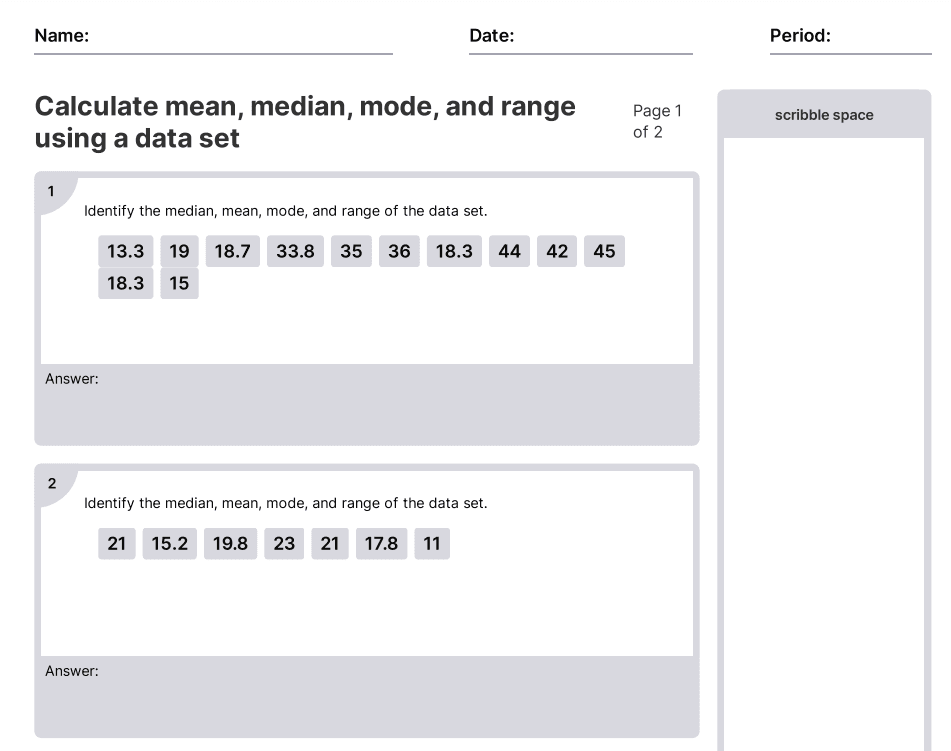This screenshot has width=951, height=751.
Task: Click the scribble space header
Action: [x=824, y=115]
